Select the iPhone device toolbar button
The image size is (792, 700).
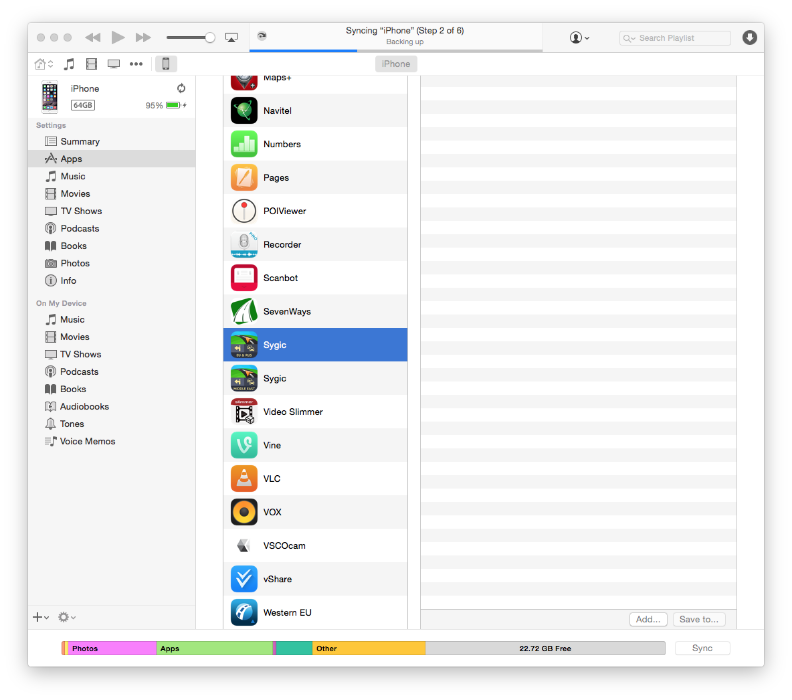click(165, 64)
